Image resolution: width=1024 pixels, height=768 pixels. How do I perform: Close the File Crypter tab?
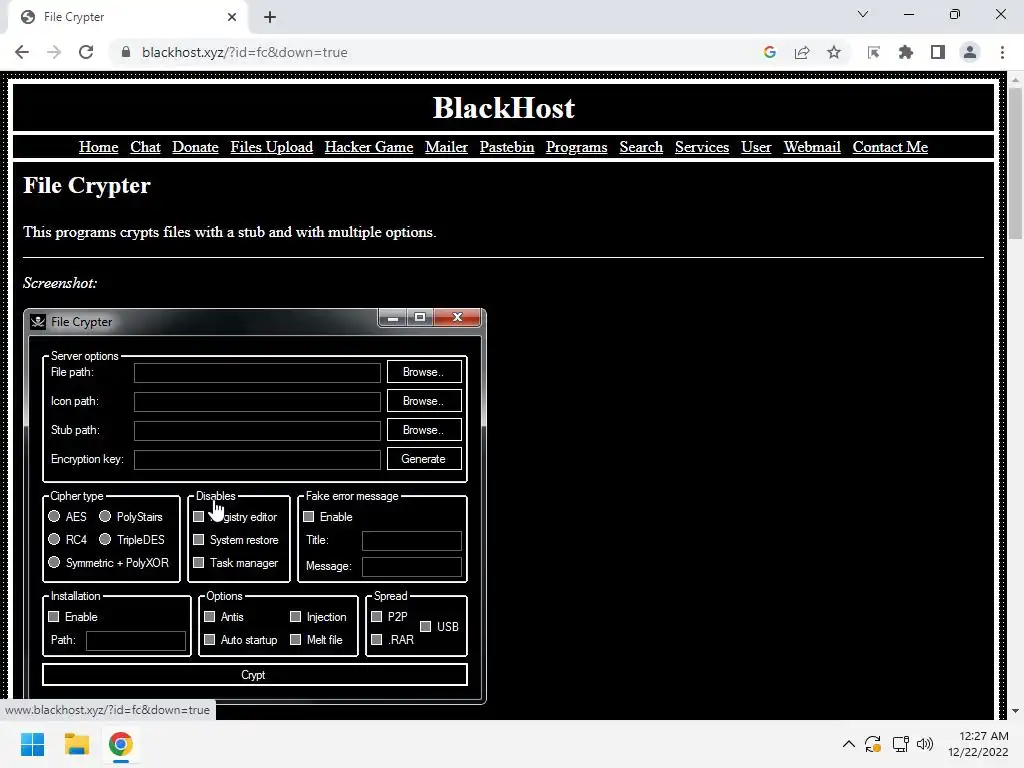[232, 17]
